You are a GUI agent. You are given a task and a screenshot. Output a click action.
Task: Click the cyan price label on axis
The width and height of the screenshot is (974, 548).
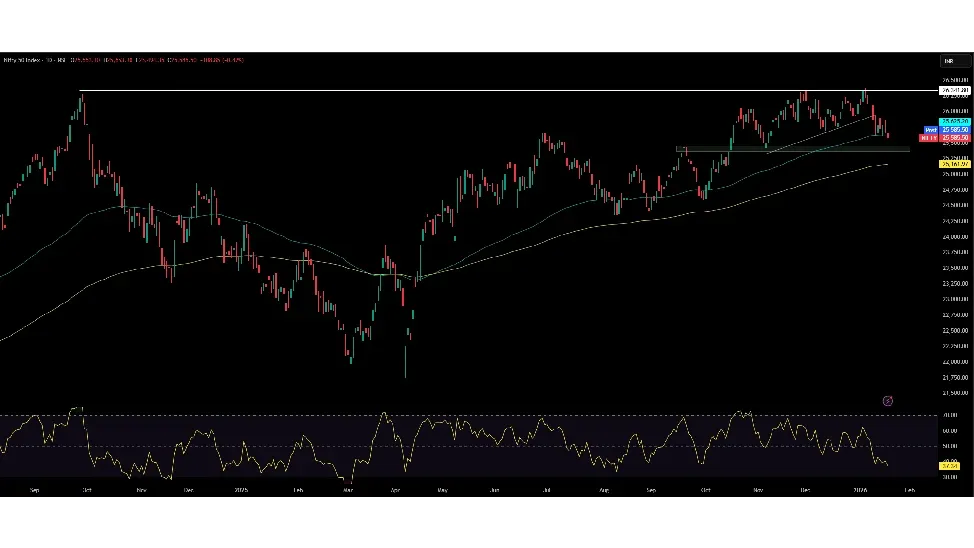point(955,122)
